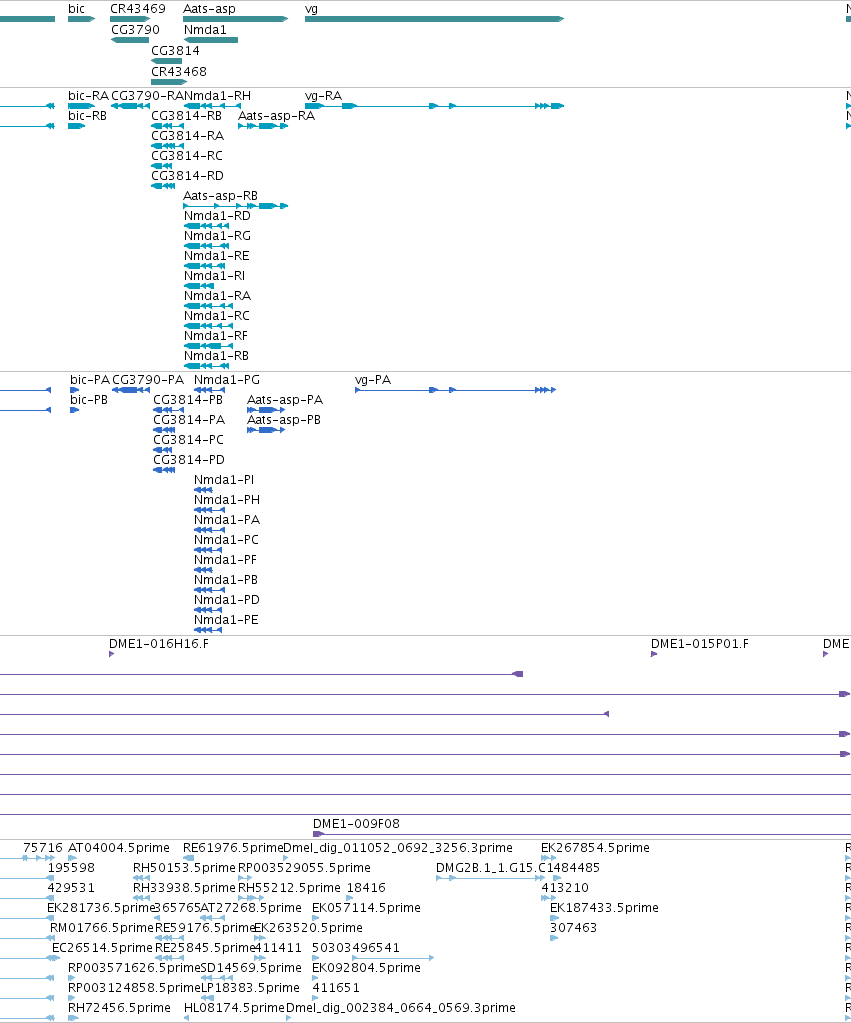Select the RH50153.5prime EST
This screenshot has height=1023, width=851.
point(142,878)
